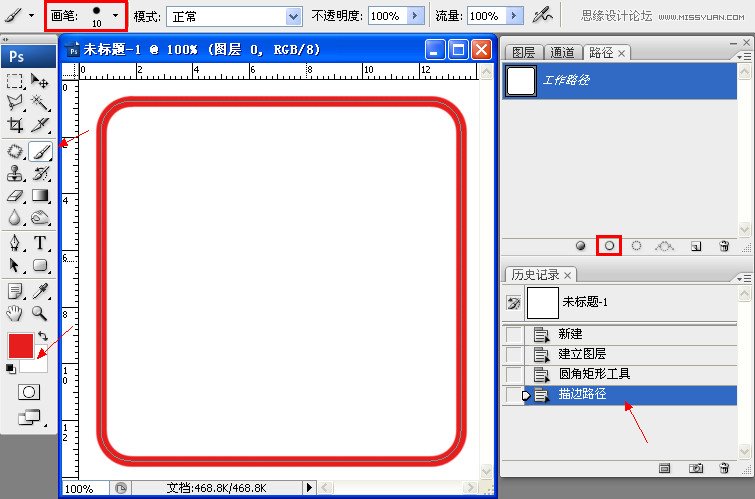Select the Eyedropper tool
Viewport: 755px width, 499px height.
[40, 291]
